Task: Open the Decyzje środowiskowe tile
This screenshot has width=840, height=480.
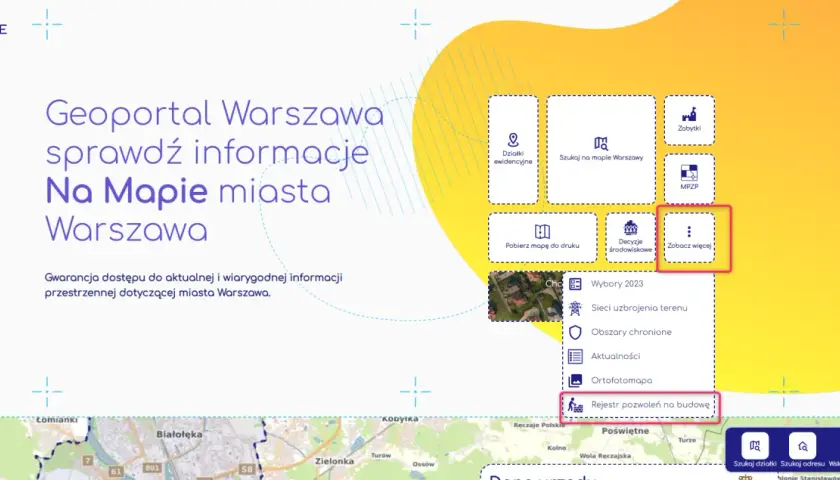Action: [x=631, y=237]
